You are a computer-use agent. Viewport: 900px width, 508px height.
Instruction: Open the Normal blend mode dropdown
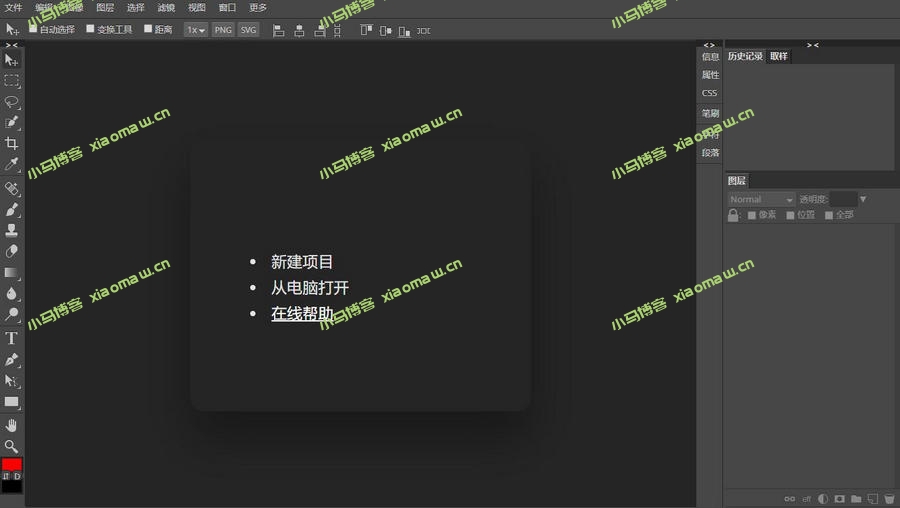[761, 200]
